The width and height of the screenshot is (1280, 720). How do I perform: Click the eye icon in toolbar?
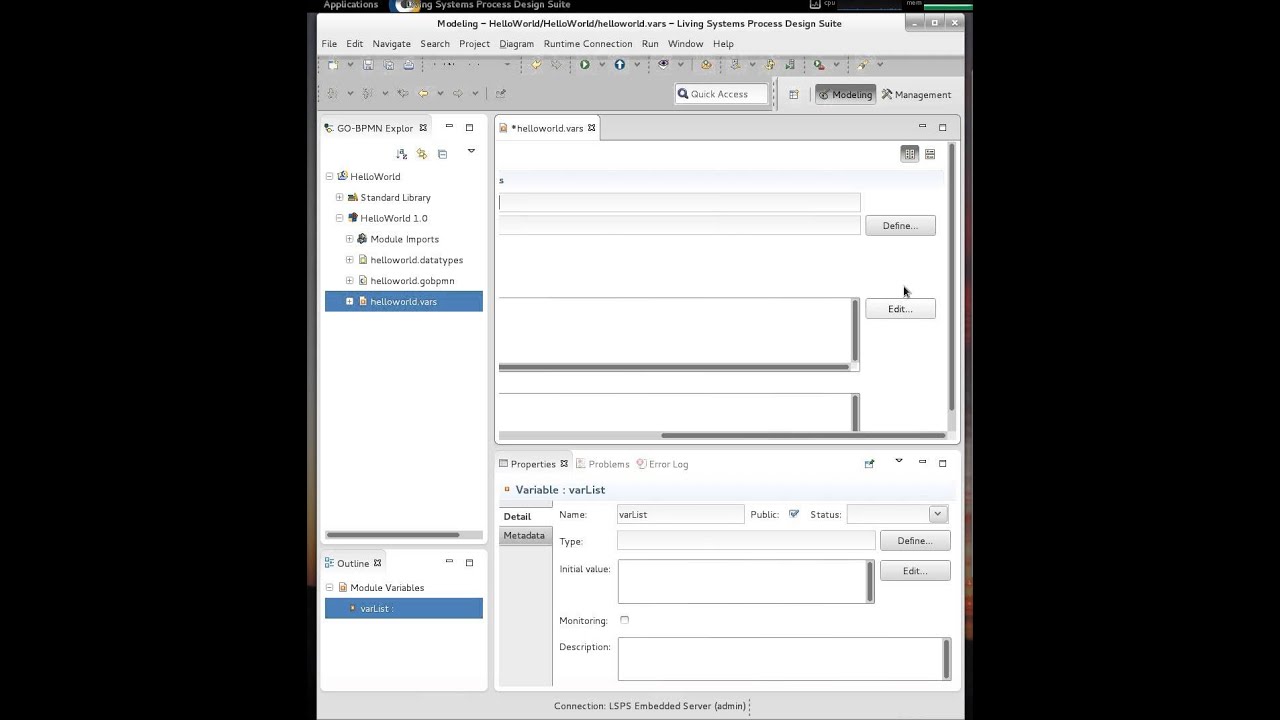click(663, 65)
